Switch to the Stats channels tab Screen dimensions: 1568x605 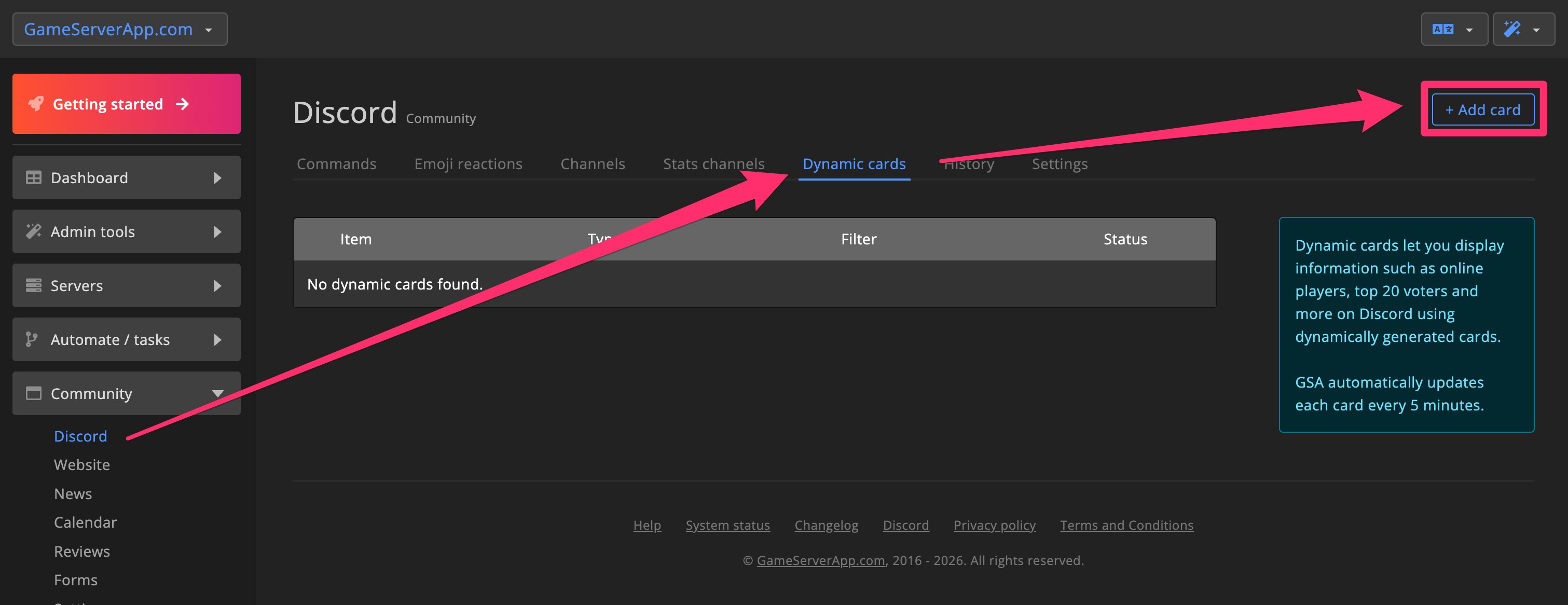pos(713,164)
